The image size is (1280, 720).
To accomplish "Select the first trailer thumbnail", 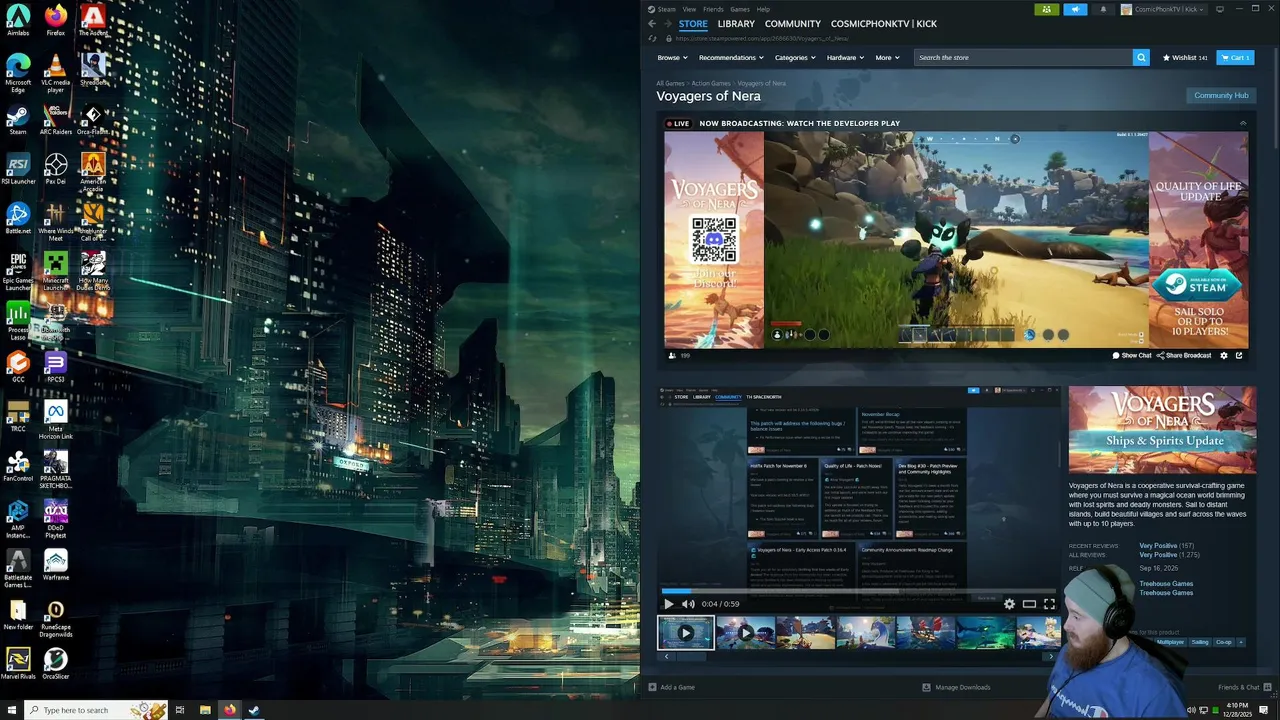I will [686, 633].
